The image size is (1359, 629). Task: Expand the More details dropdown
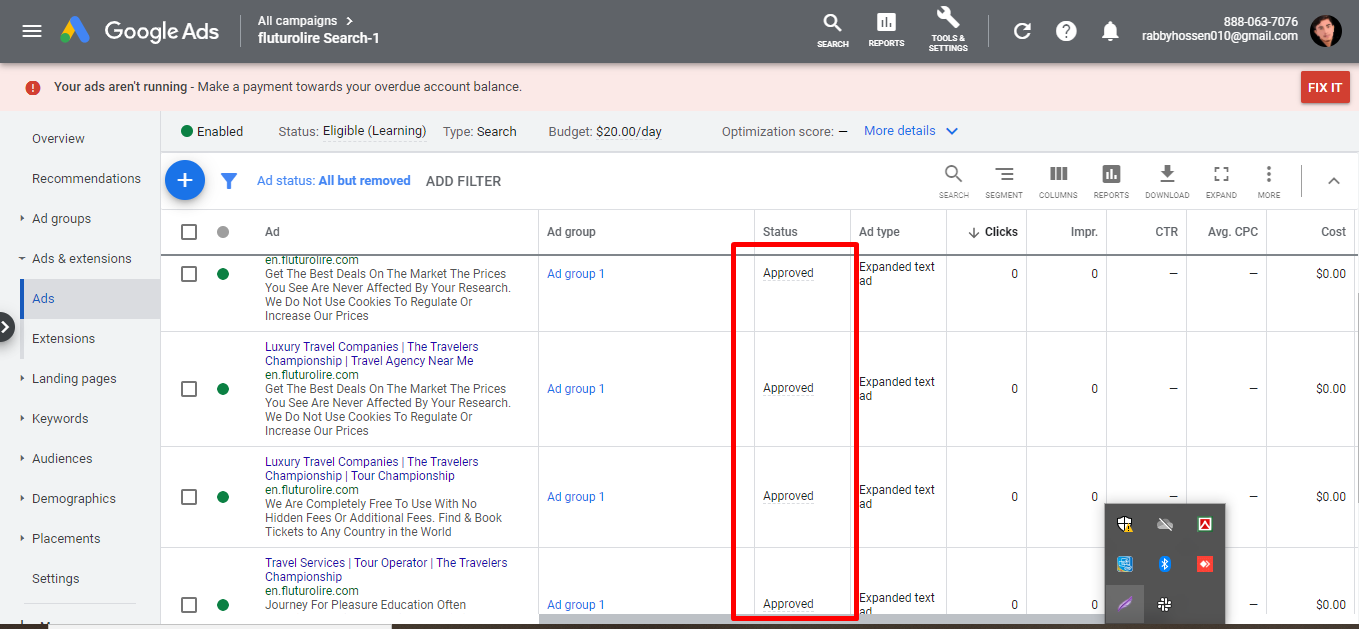911,131
